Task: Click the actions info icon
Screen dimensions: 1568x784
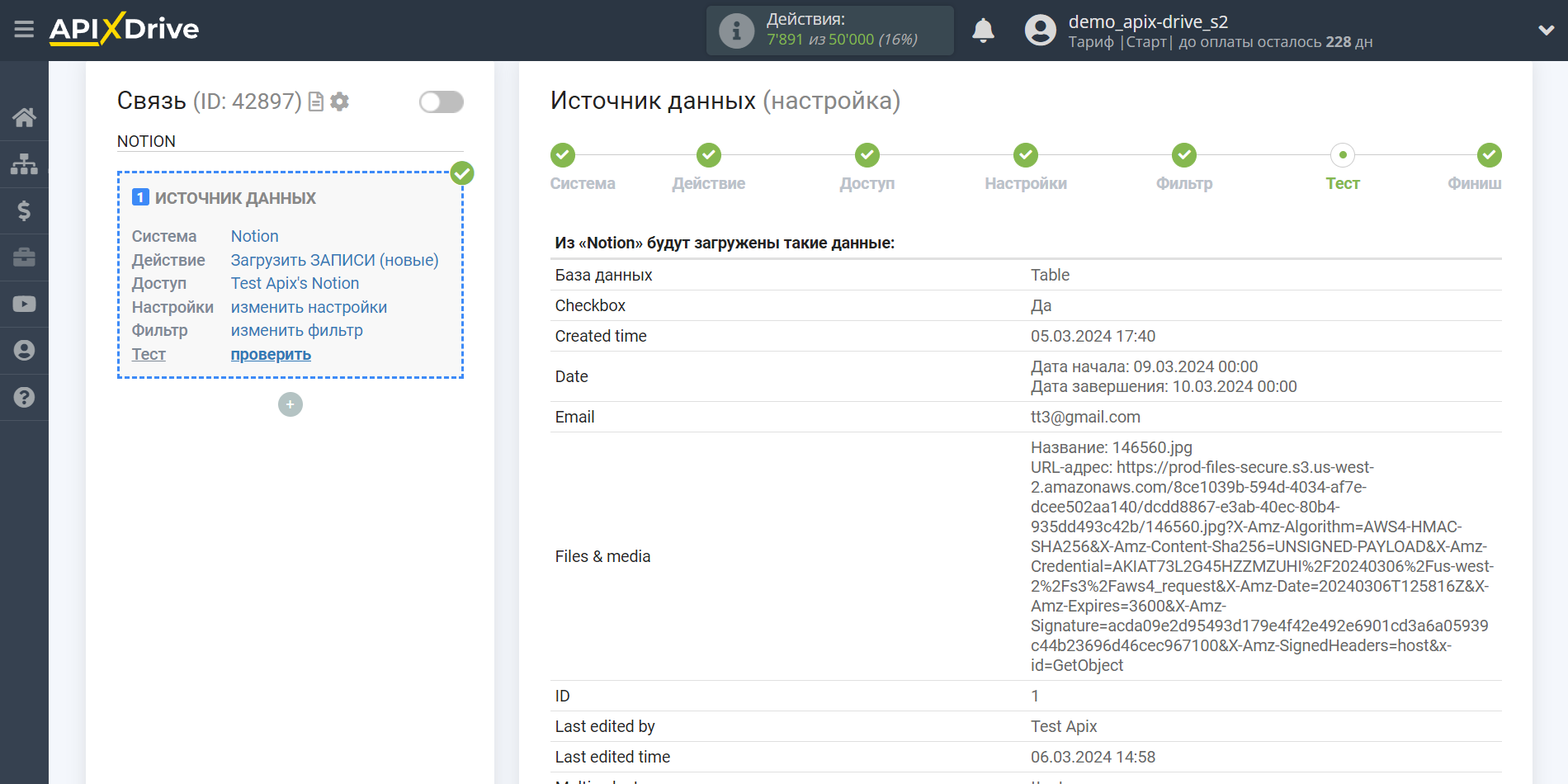Action: click(x=736, y=31)
